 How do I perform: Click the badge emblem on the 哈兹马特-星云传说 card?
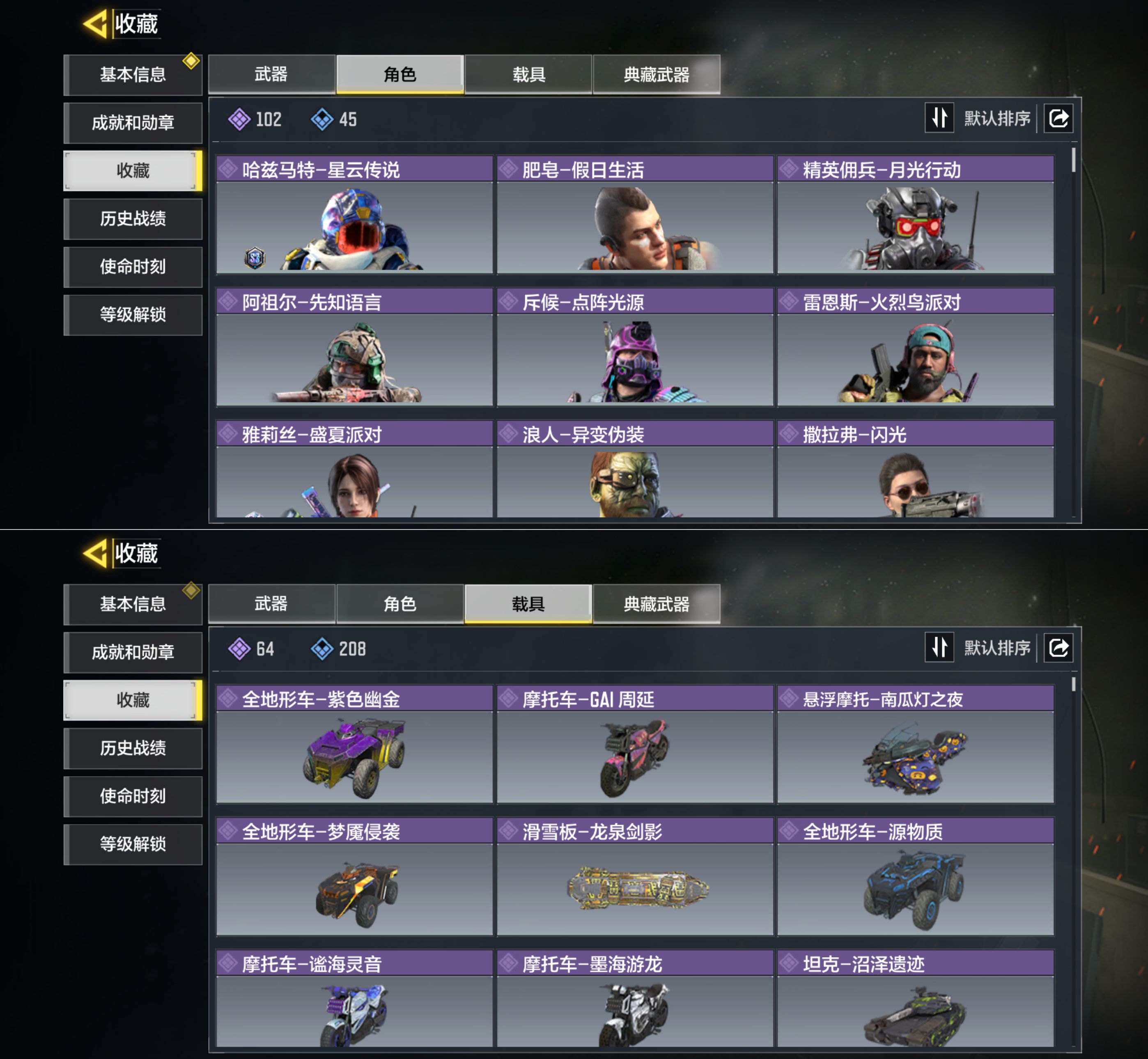255,258
